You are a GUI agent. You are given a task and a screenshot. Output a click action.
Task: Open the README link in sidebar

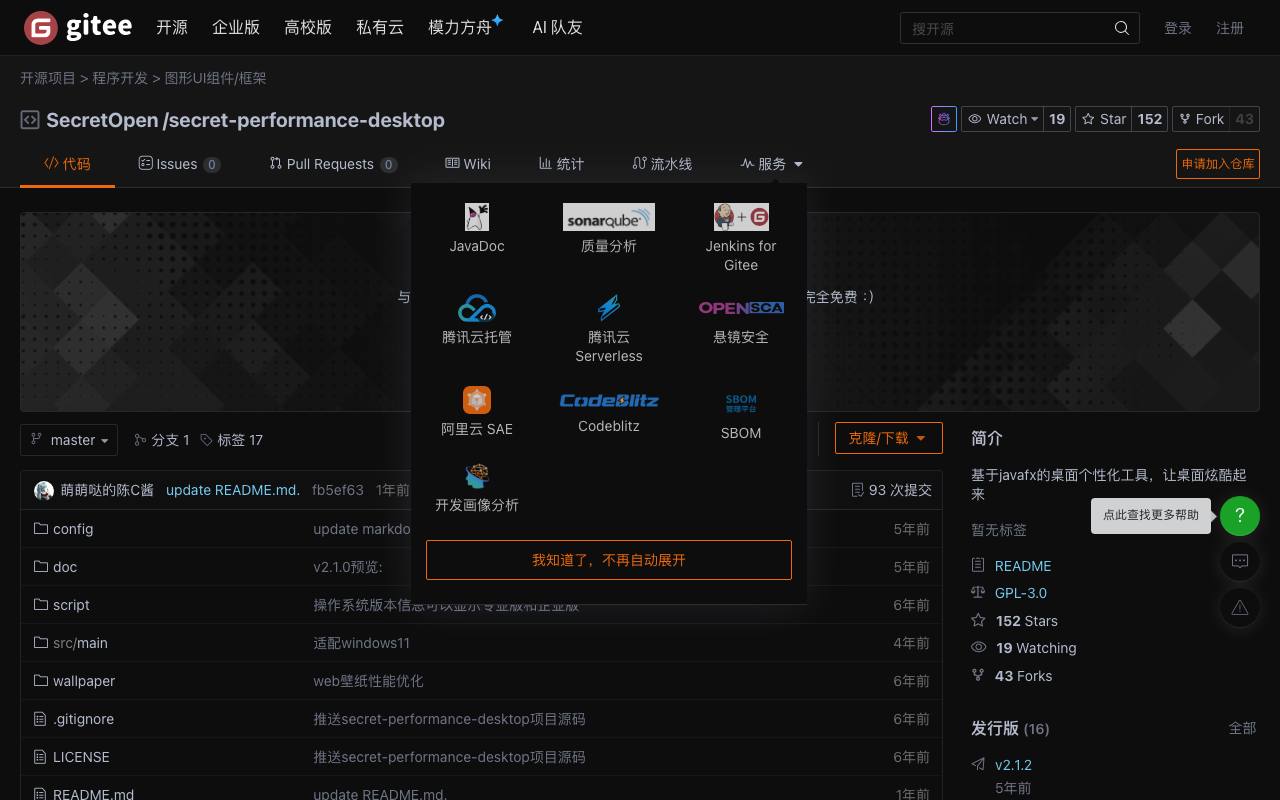[x=1023, y=566]
